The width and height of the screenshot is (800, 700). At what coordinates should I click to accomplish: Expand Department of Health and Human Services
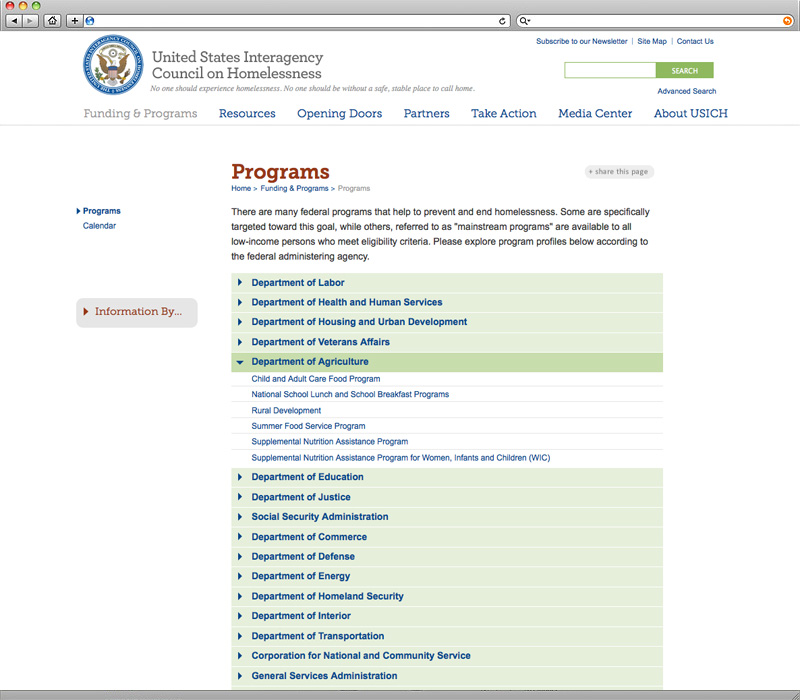tap(447, 303)
